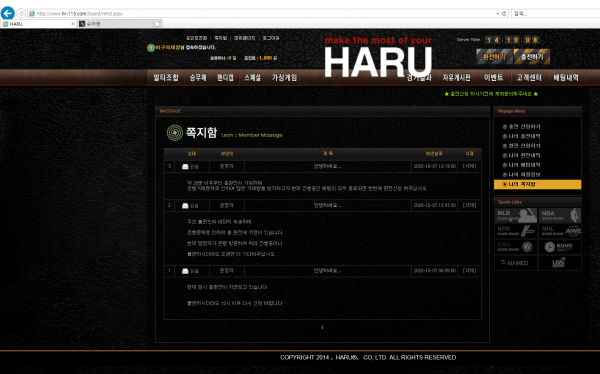This screenshot has height=374, width=600.
Task: Open NHL score board link
Action: [560, 231]
